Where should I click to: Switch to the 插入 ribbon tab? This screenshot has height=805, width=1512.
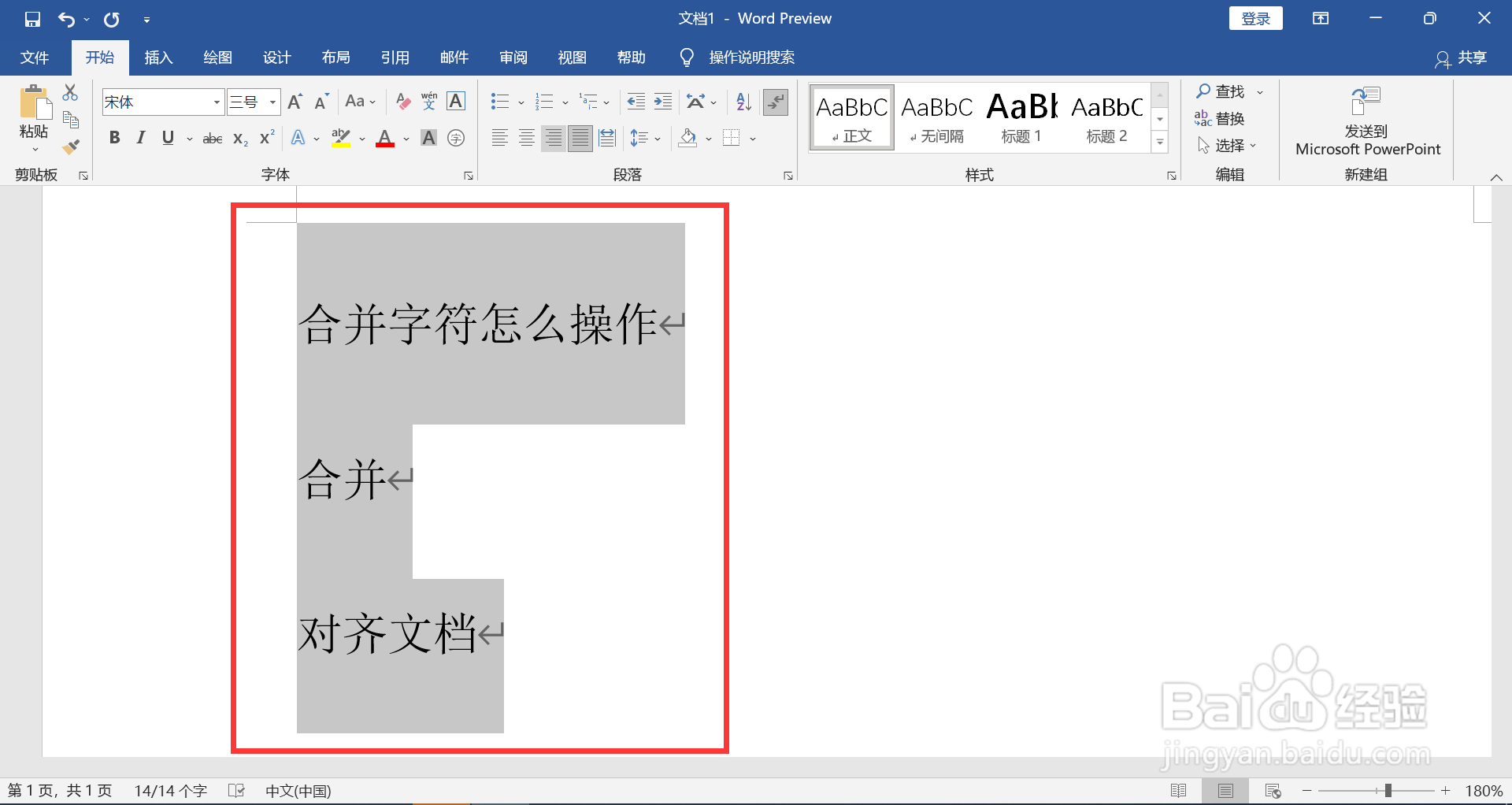(x=157, y=57)
